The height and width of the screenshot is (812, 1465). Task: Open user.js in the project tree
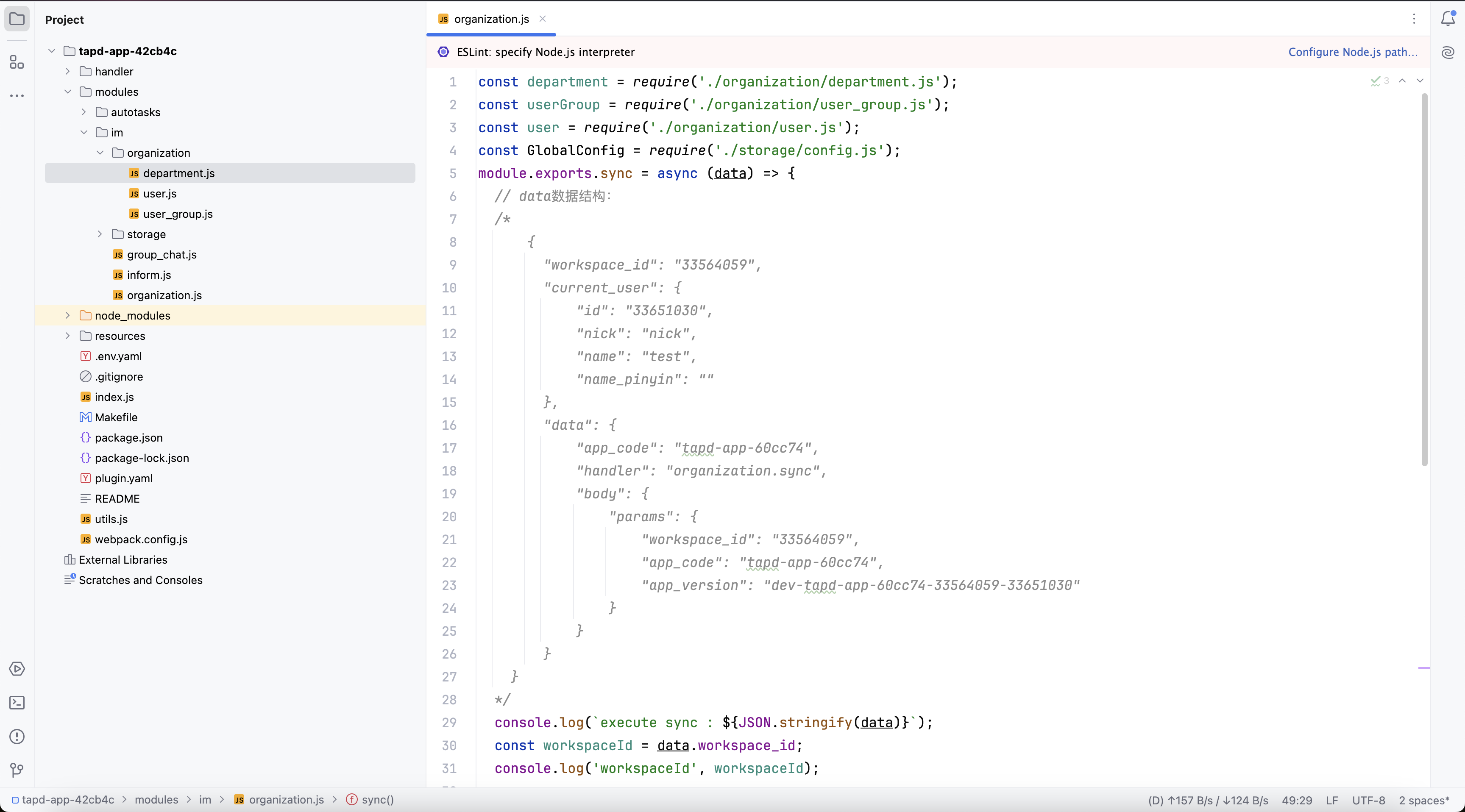160,193
